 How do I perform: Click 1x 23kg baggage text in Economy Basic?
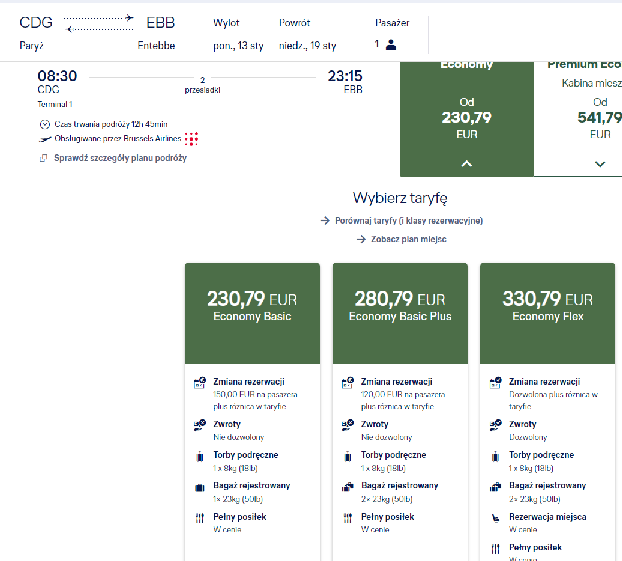pos(238,499)
